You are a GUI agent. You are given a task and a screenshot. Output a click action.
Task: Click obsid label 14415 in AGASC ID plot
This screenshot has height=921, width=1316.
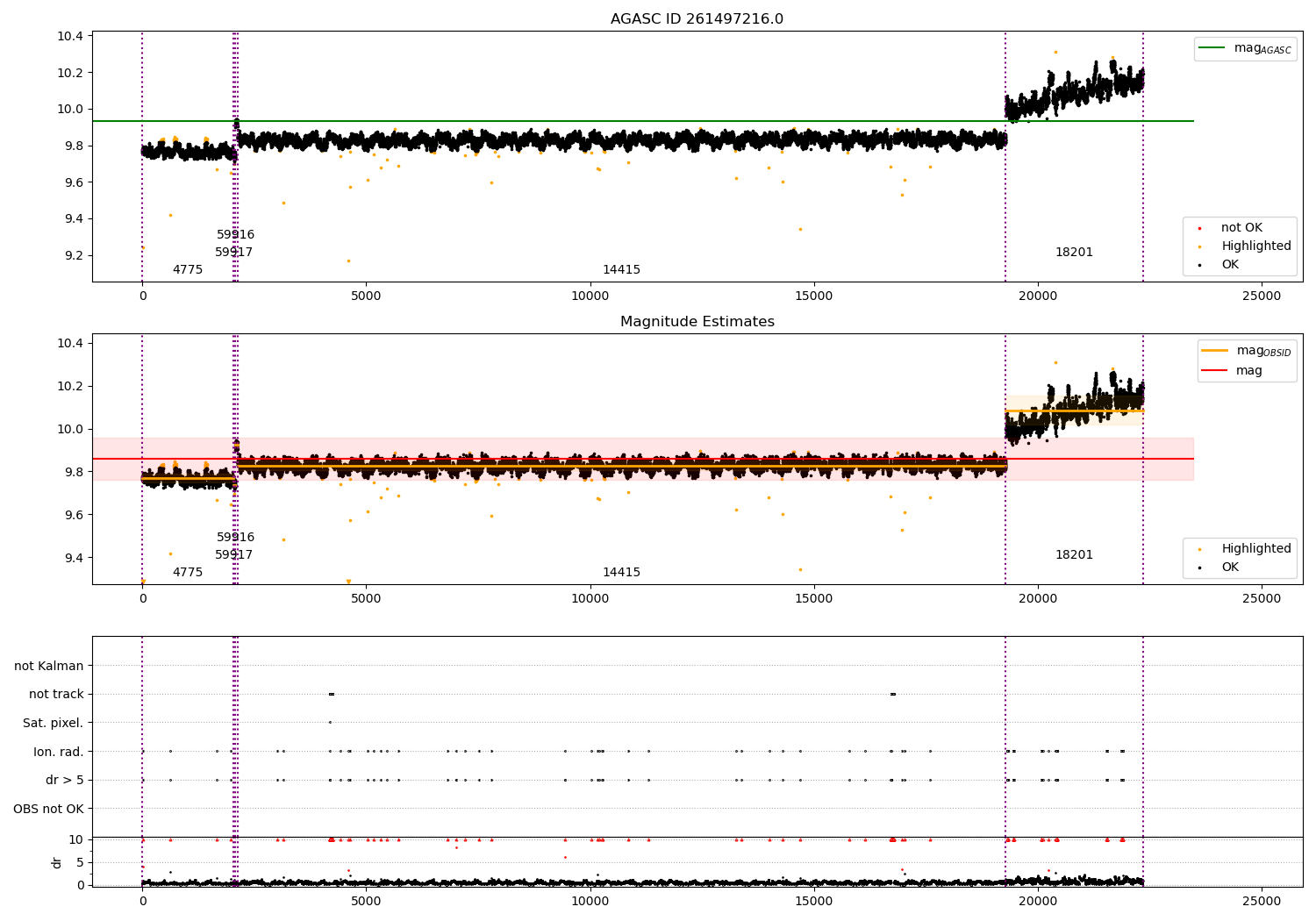click(621, 270)
